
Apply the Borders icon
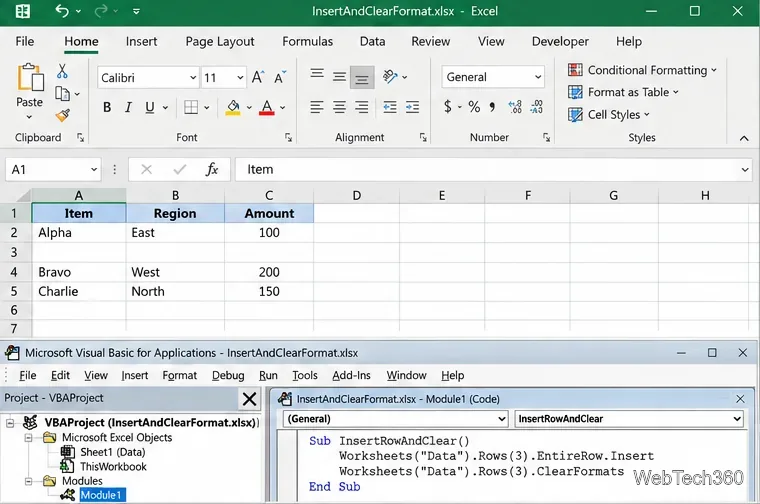click(191, 107)
